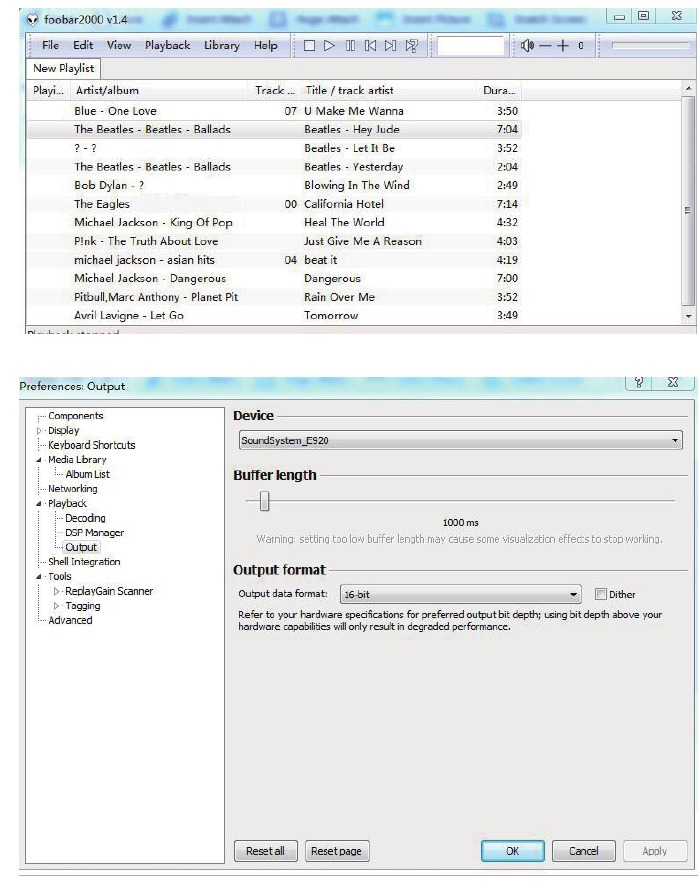This screenshot has width=699, height=887.
Task: Click the playlist scroll up arrow
Action: pos(688,89)
